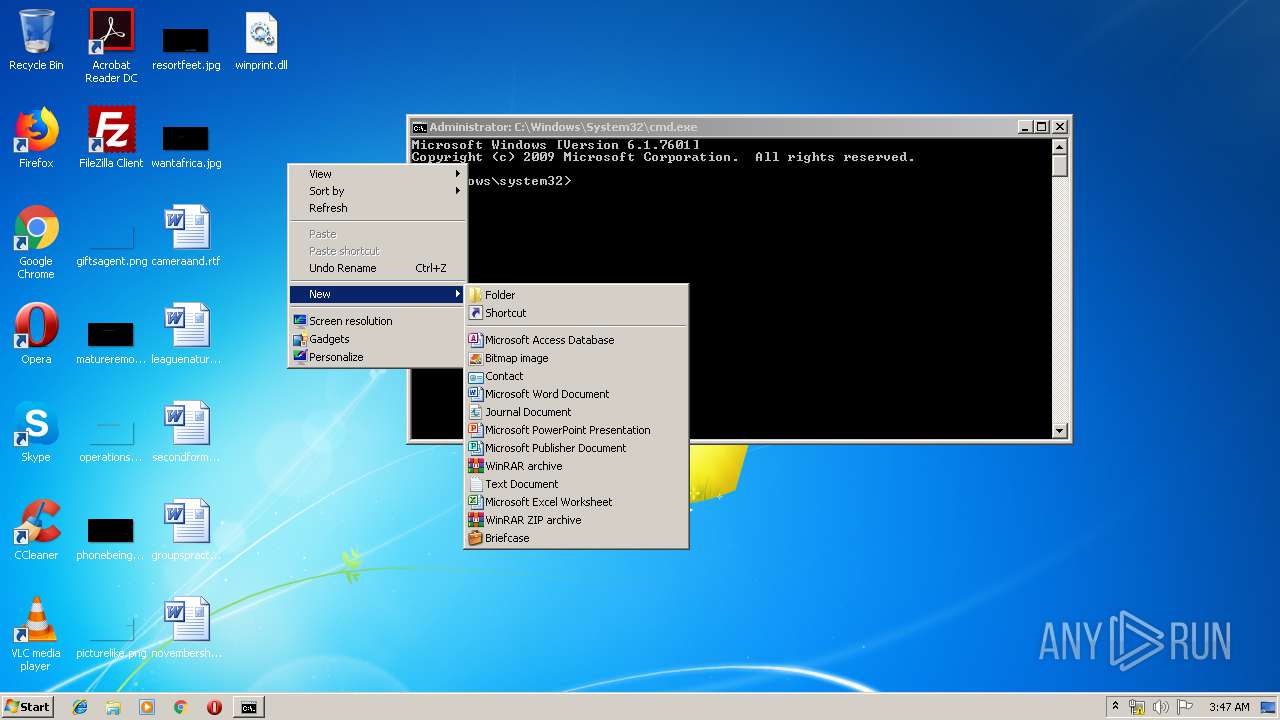Screen dimensions: 1280x720
Task: Switch to cmd.exe taskbar button
Action: (248, 707)
